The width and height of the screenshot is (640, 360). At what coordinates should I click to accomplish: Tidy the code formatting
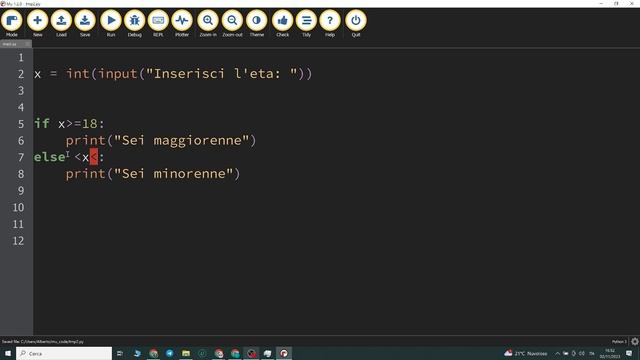[307, 24]
